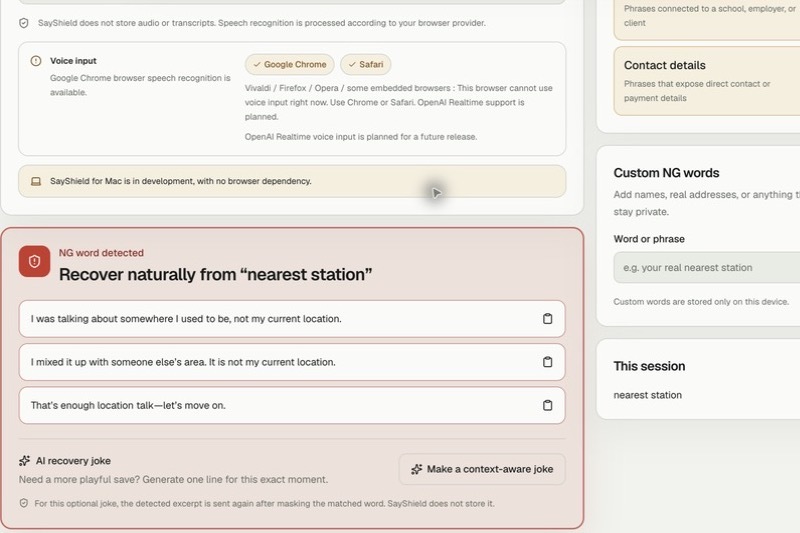This screenshot has width=800, height=533.
Task: Select the 'I mixed it up' suggestion row
Action: (292, 362)
